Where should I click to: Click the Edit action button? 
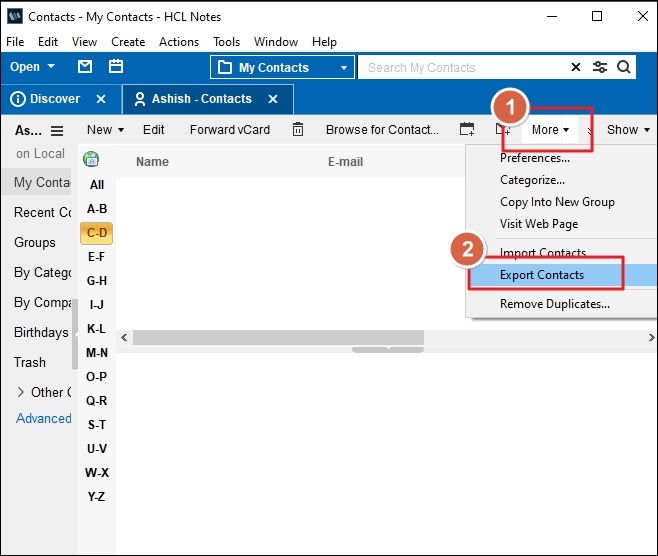154,130
